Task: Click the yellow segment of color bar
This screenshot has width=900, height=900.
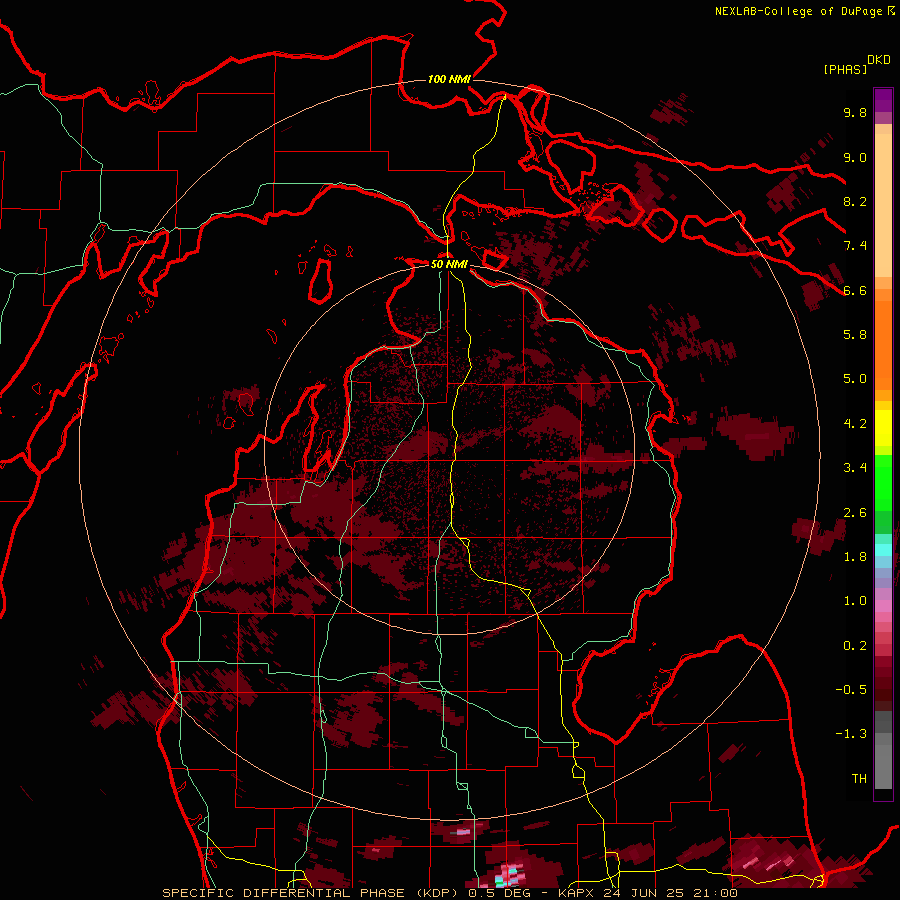Action: tap(883, 428)
